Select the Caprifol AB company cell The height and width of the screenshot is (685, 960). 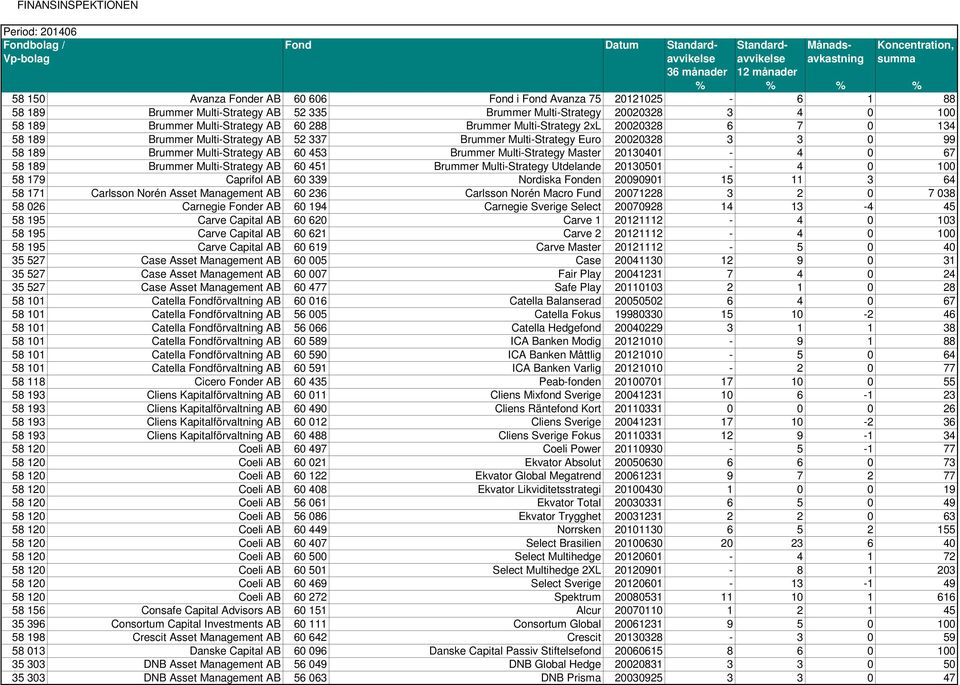click(253, 180)
